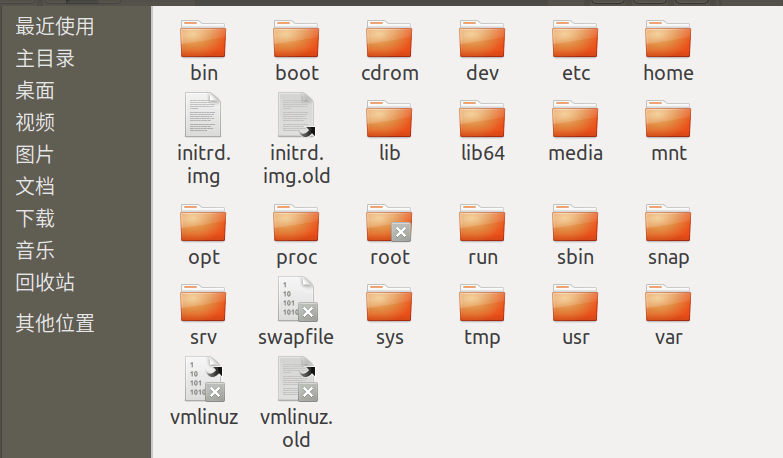The image size is (783, 458).
Task: Click the tmp folder icon
Action: click(x=482, y=303)
